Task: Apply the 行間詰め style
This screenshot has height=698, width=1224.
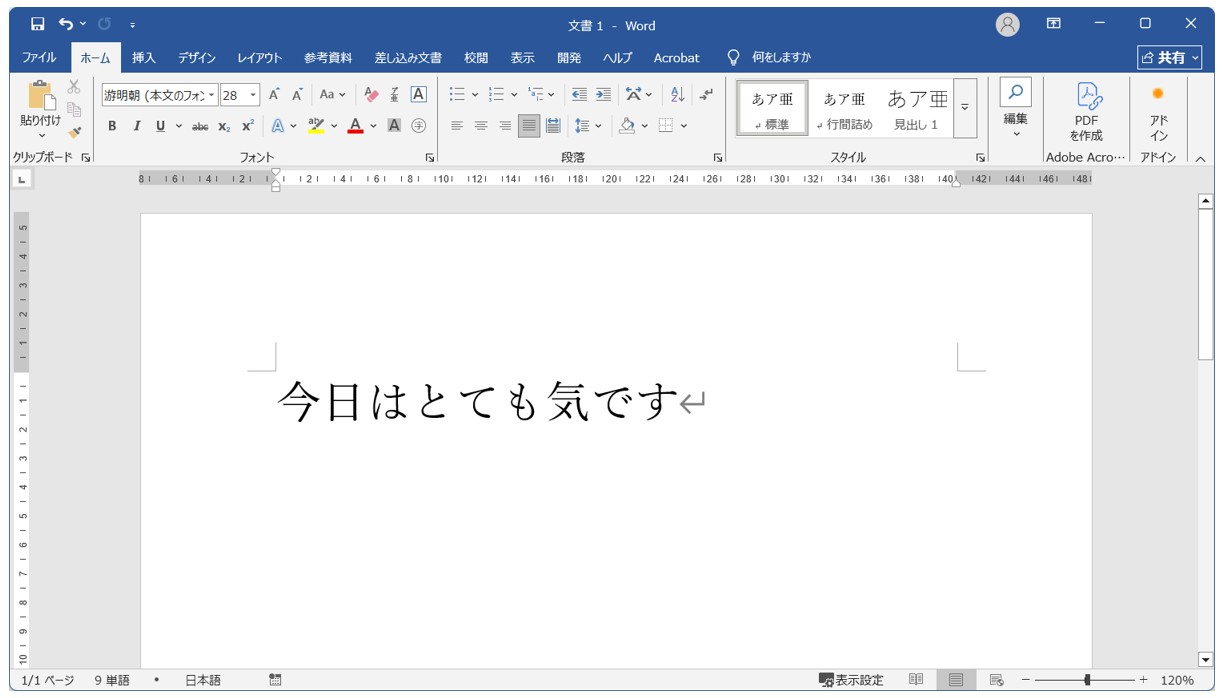Action: (845, 108)
